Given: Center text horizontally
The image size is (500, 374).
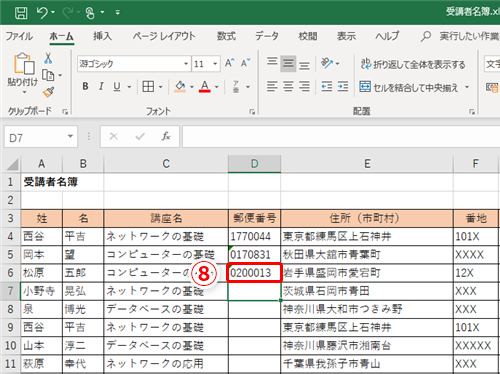Looking at the screenshot, I should pyautogui.click(x=288, y=87).
